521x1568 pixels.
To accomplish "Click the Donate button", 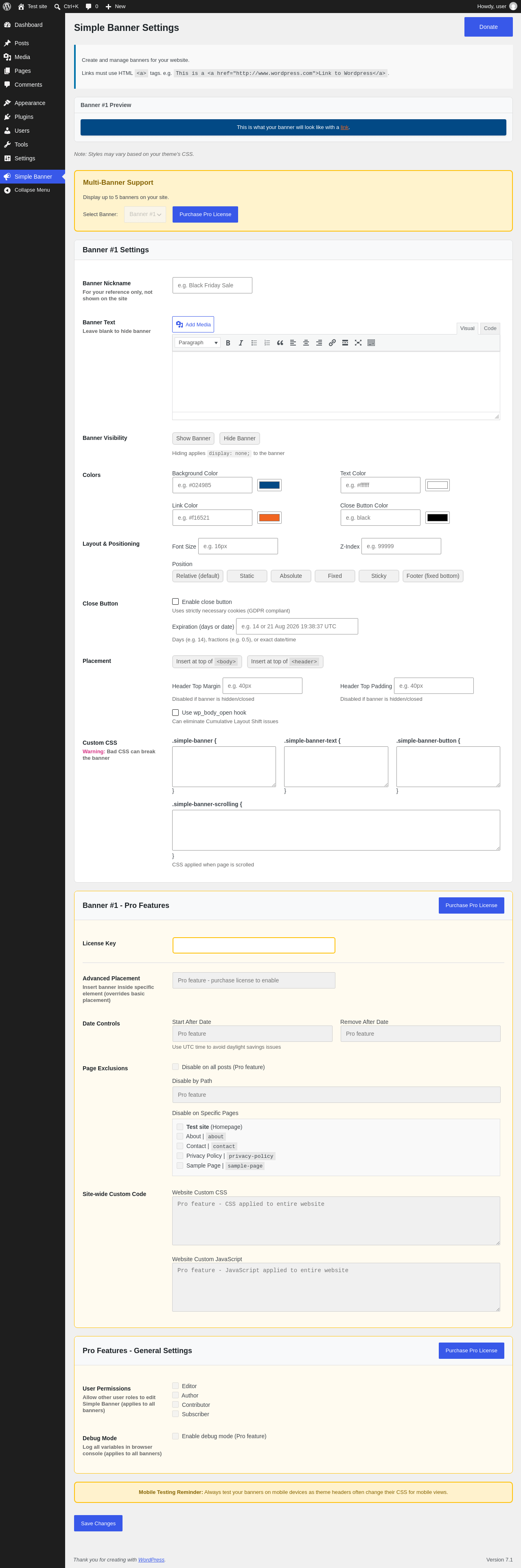I will 488,27.
